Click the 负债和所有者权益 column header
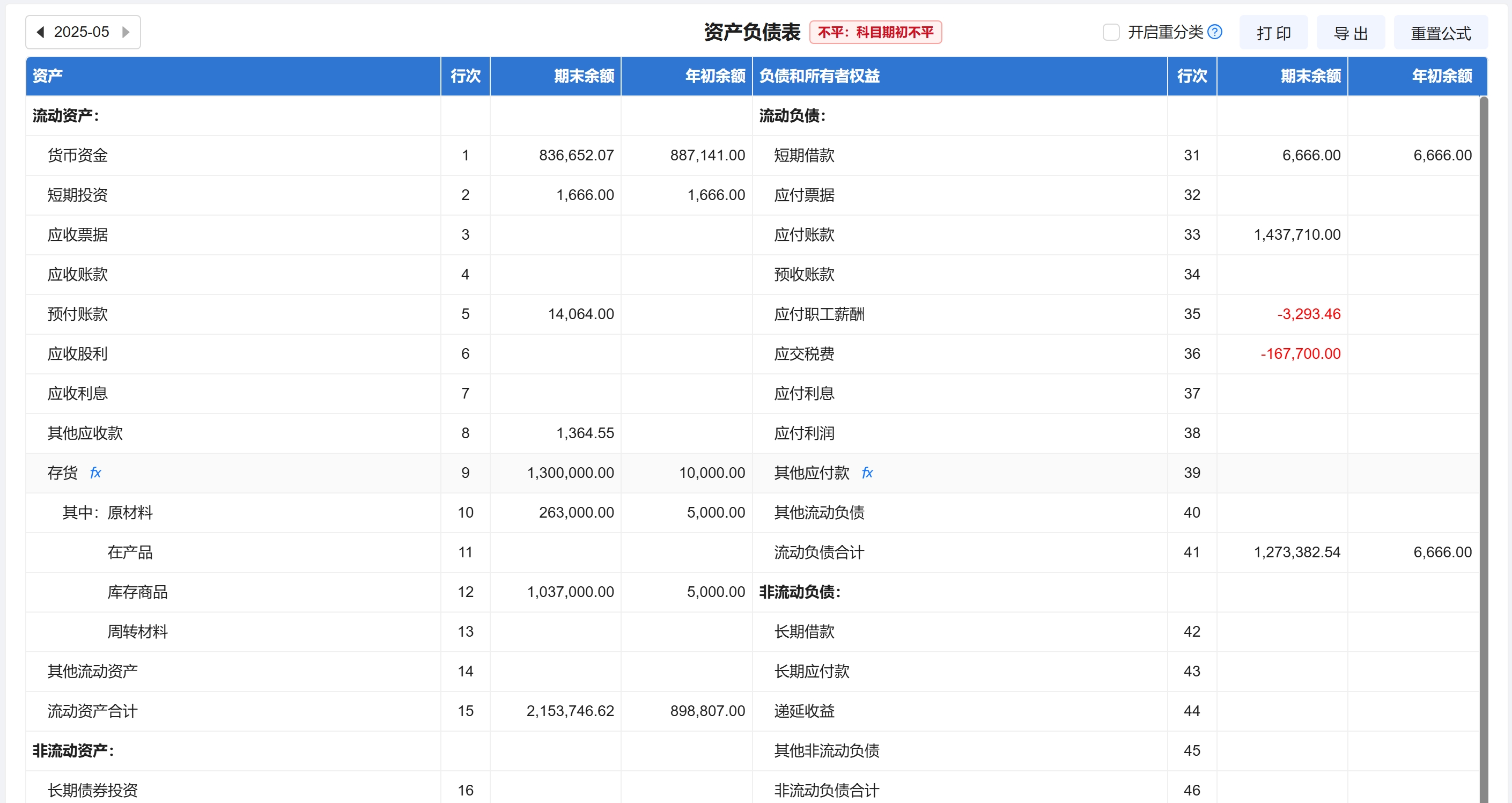Image resolution: width=1512 pixels, height=803 pixels. pos(819,76)
